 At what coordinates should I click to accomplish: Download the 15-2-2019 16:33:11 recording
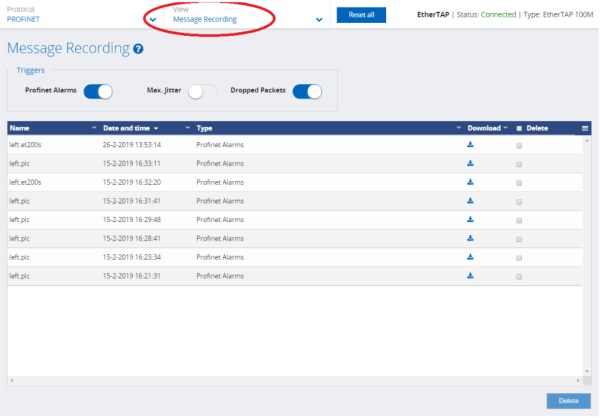point(470,163)
